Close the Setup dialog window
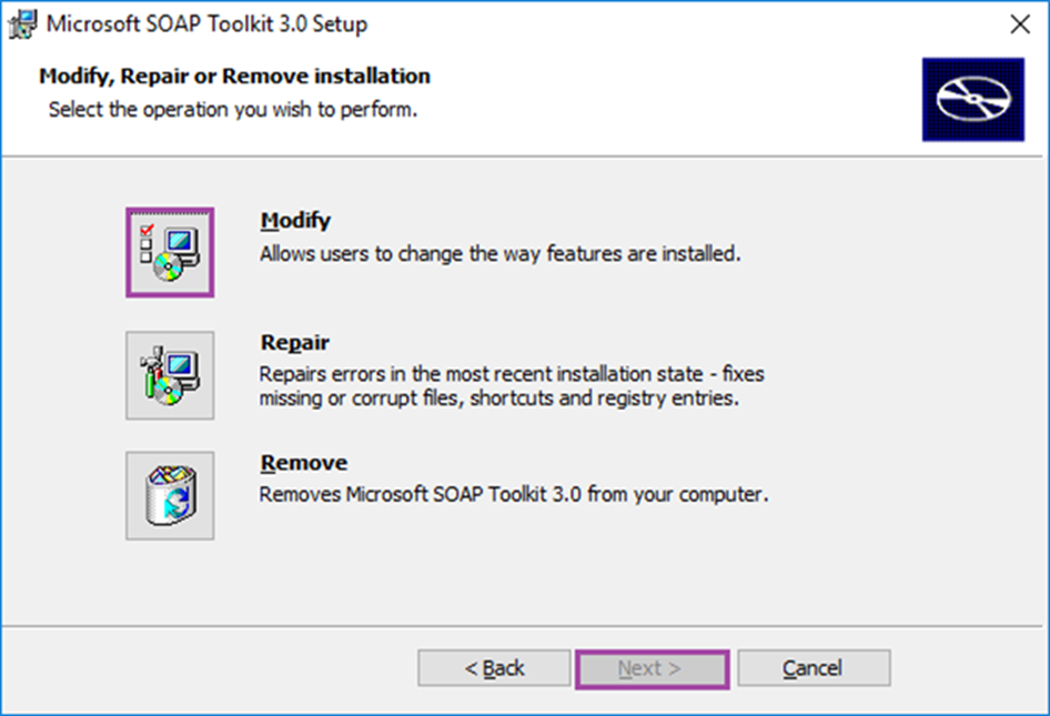 coord(1020,24)
